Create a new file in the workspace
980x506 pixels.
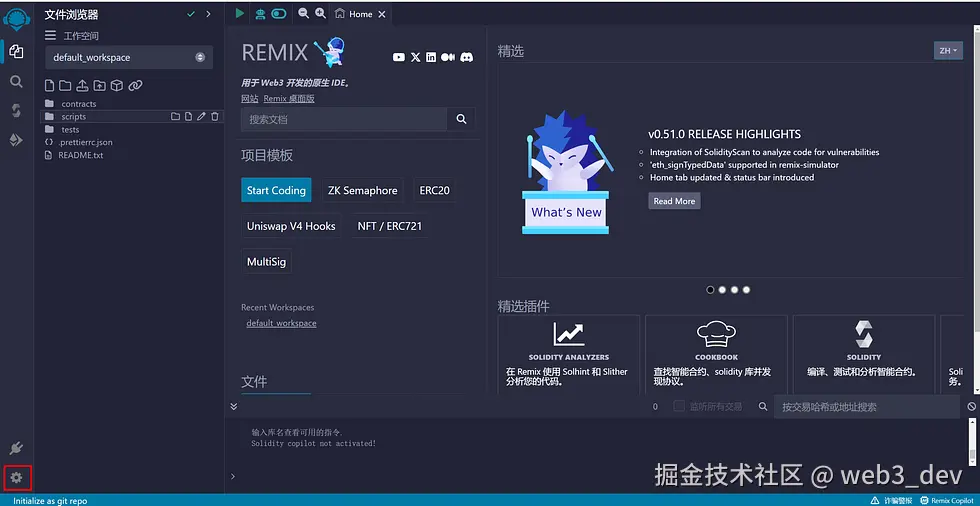point(49,86)
